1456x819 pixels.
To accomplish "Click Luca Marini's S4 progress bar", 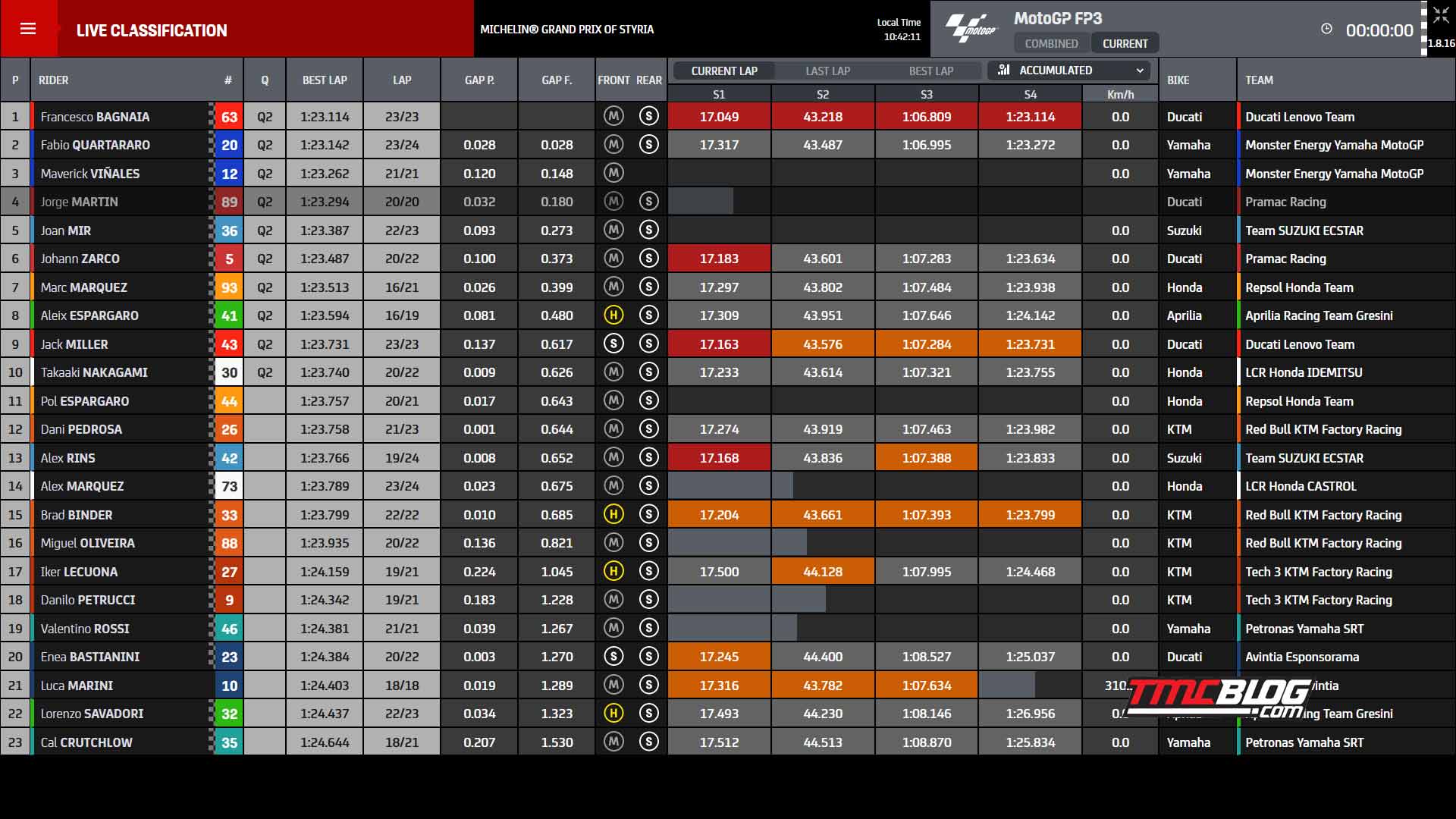I will click(x=1007, y=685).
